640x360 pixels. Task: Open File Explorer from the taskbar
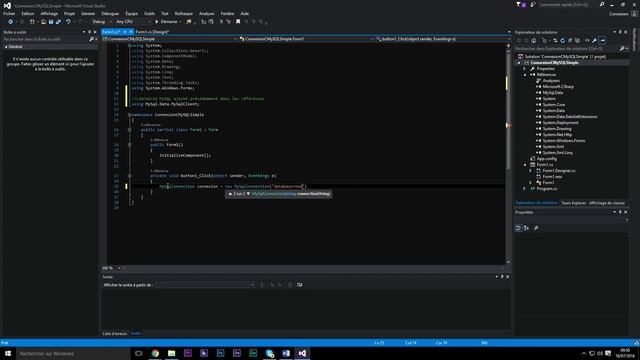click(x=171, y=353)
